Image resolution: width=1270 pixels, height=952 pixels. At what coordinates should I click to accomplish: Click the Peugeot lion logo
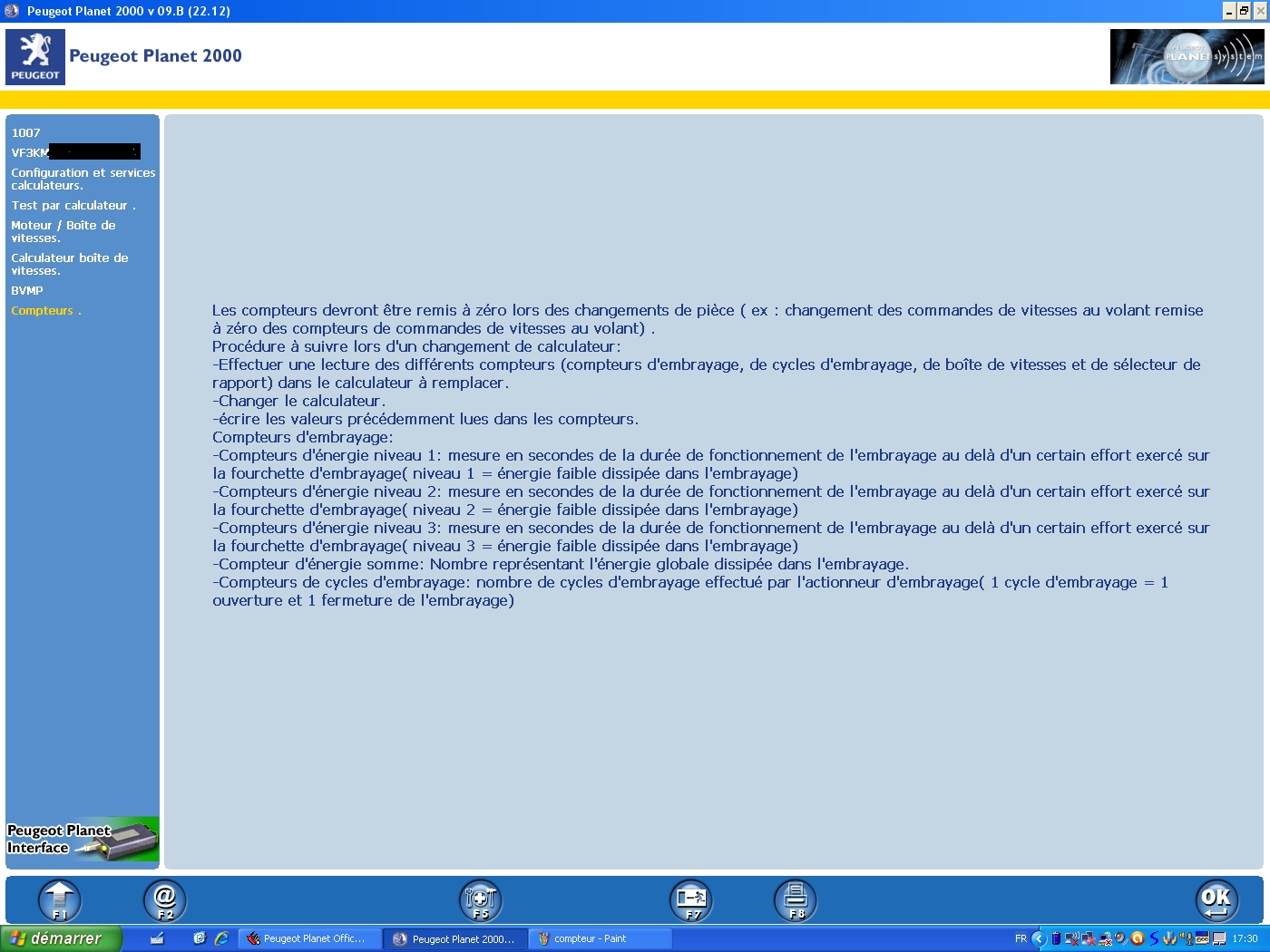[x=35, y=57]
